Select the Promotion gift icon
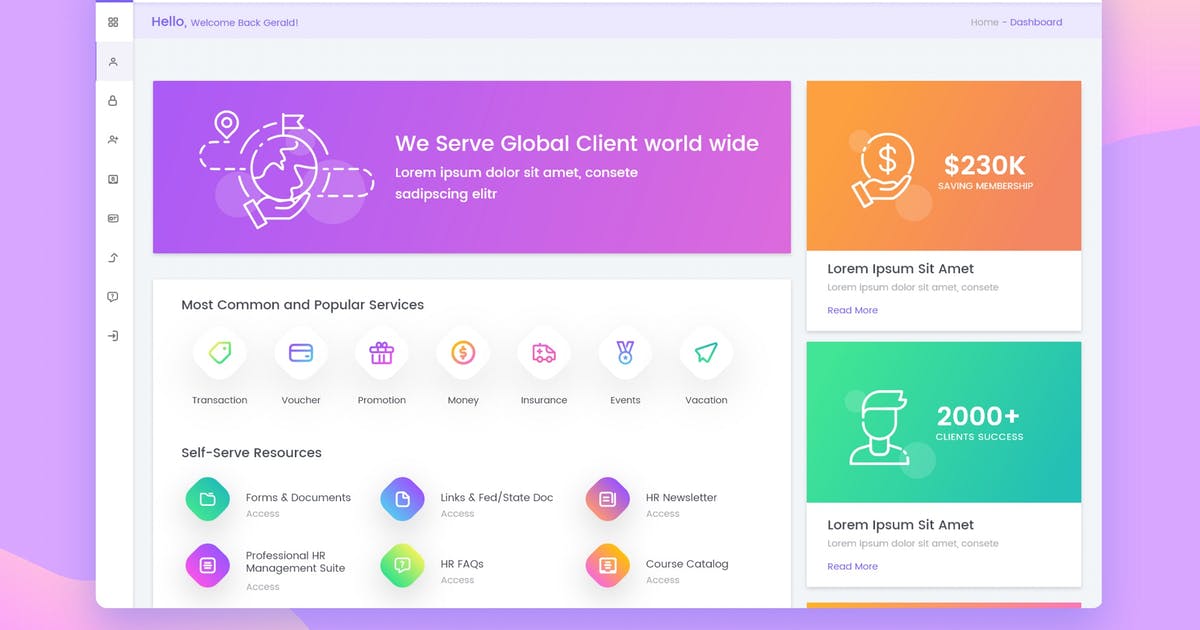This screenshot has width=1200, height=630. pyautogui.click(x=381, y=352)
